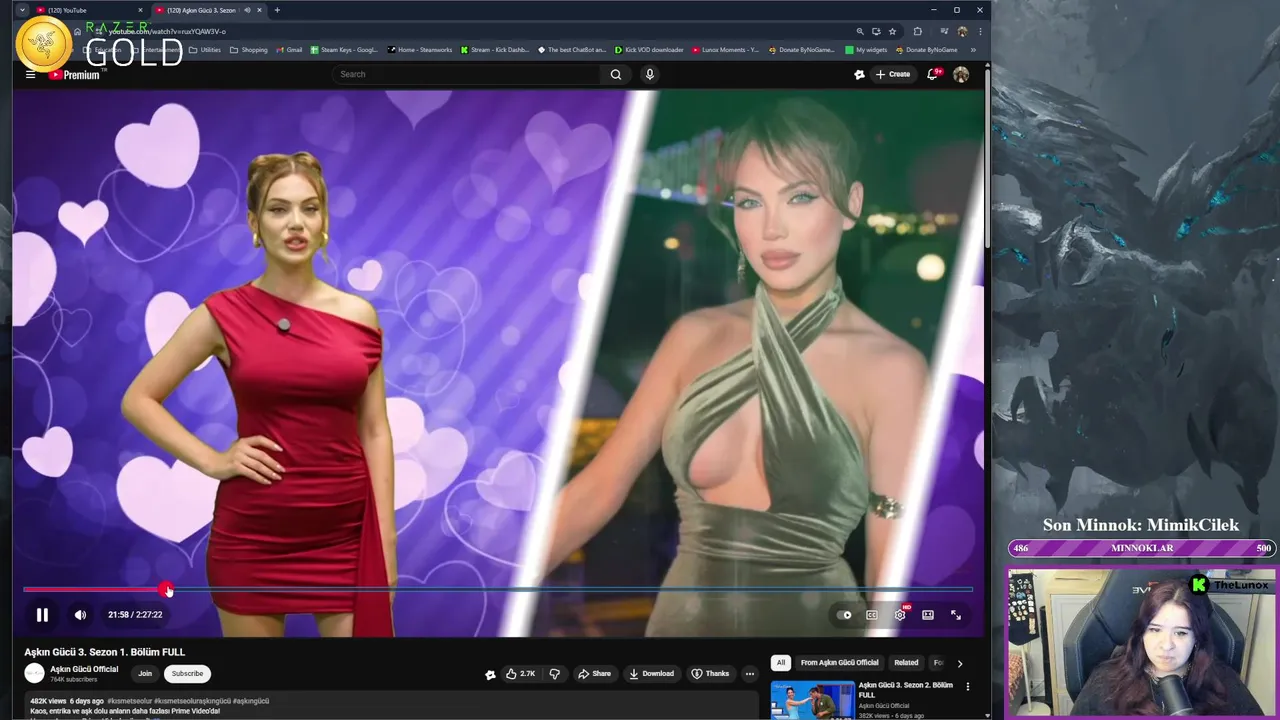
Task: Open the YouTube guide hamburger menu
Action: [30, 74]
